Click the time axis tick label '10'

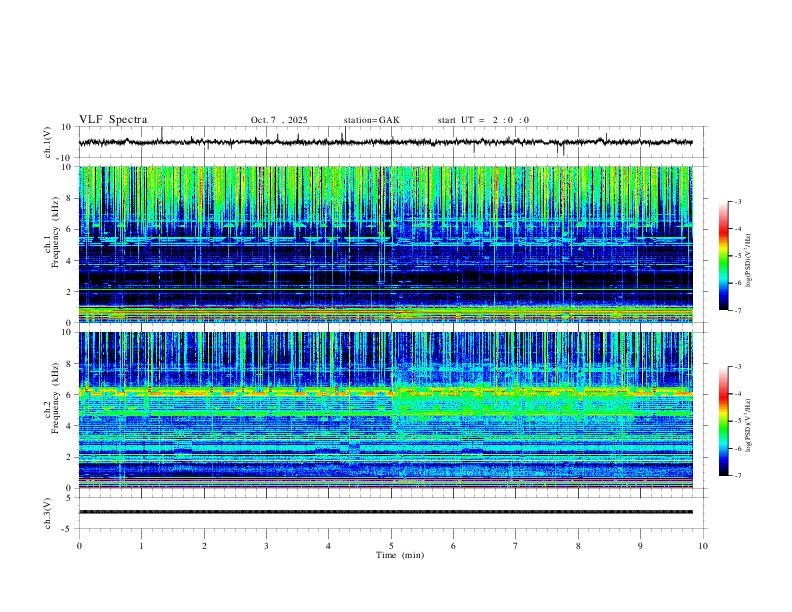pos(703,546)
